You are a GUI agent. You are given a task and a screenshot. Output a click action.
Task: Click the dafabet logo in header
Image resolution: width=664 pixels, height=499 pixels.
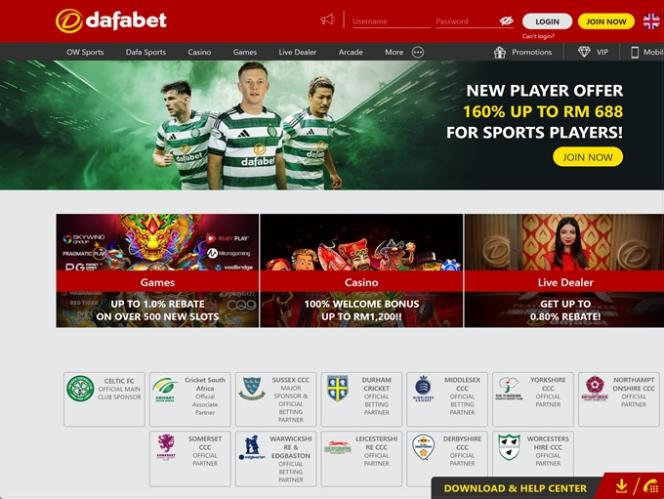point(111,21)
